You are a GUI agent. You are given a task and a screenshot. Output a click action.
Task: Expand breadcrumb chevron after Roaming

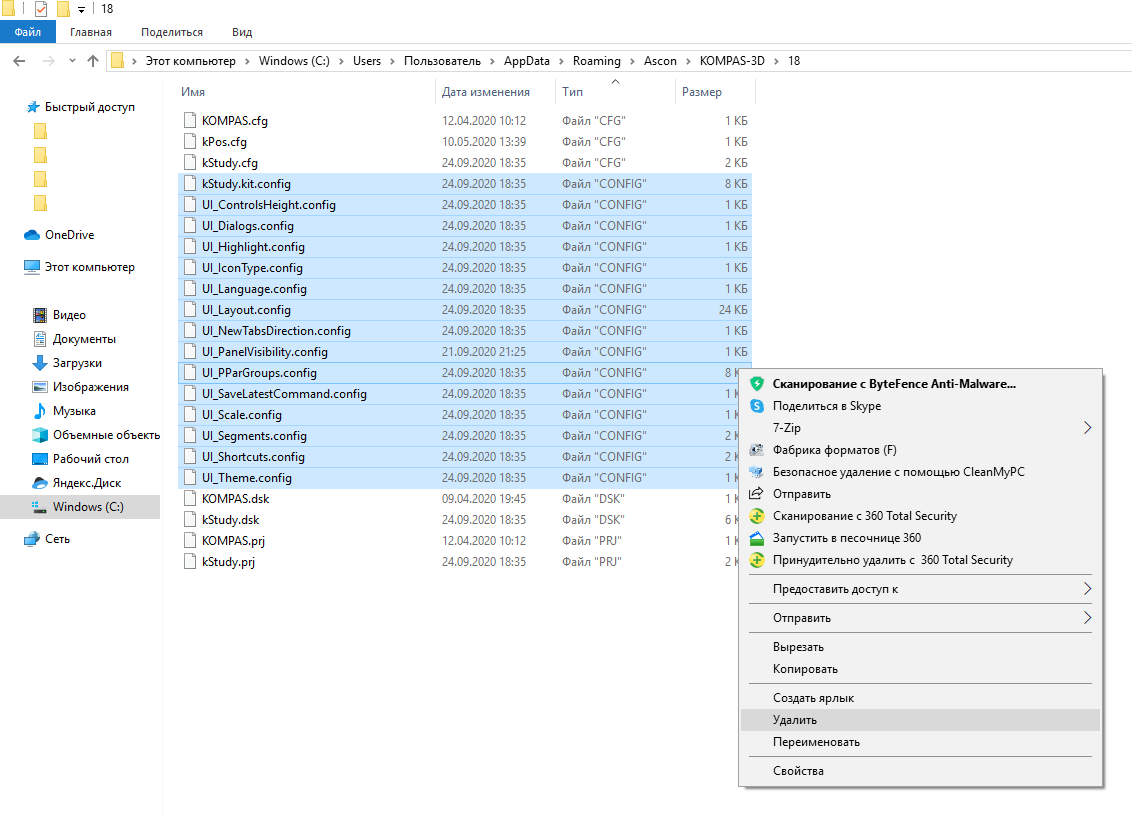pyautogui.click(x=632, y=61)
